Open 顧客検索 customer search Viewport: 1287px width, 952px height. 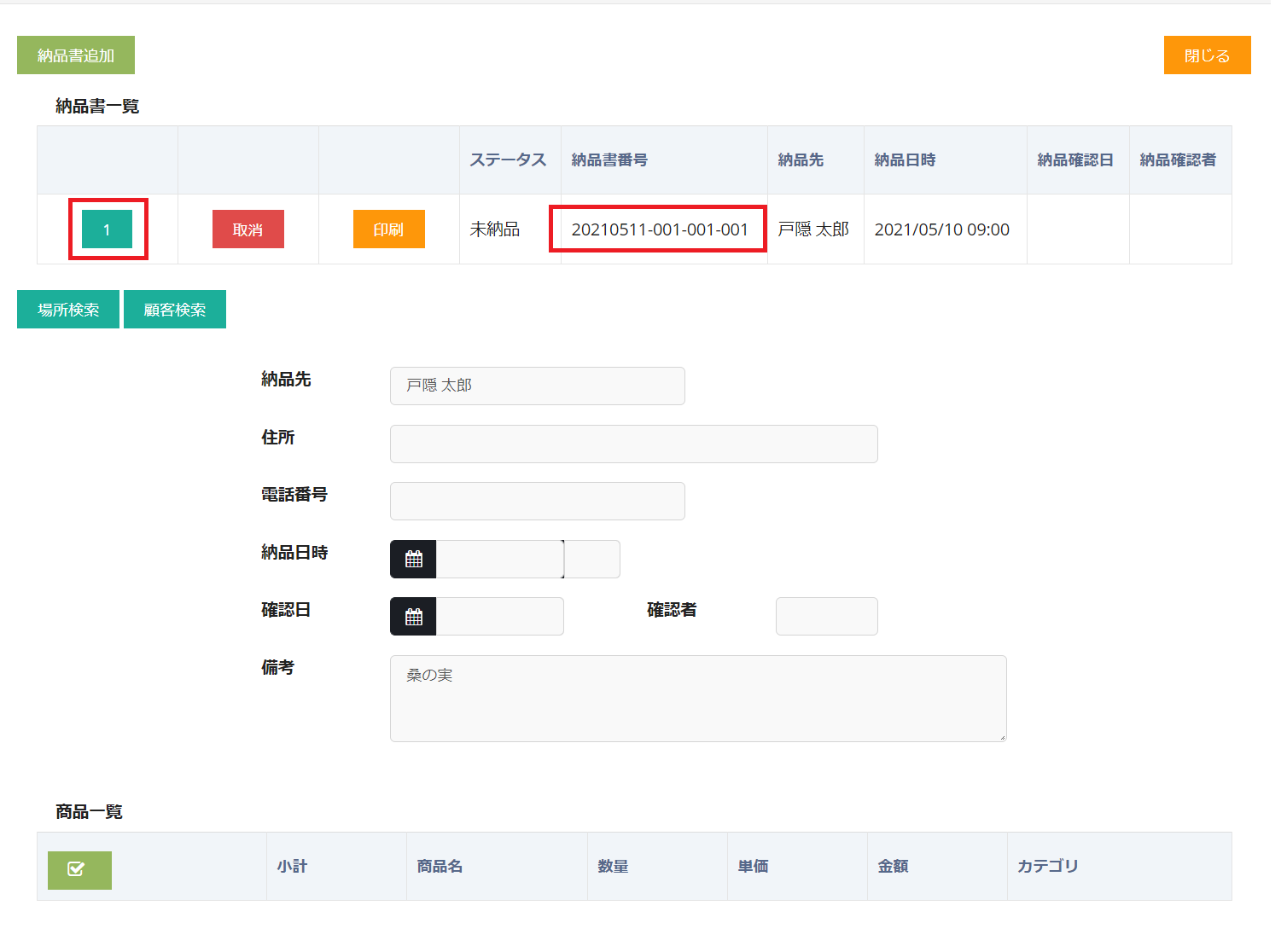click(175, 310)
